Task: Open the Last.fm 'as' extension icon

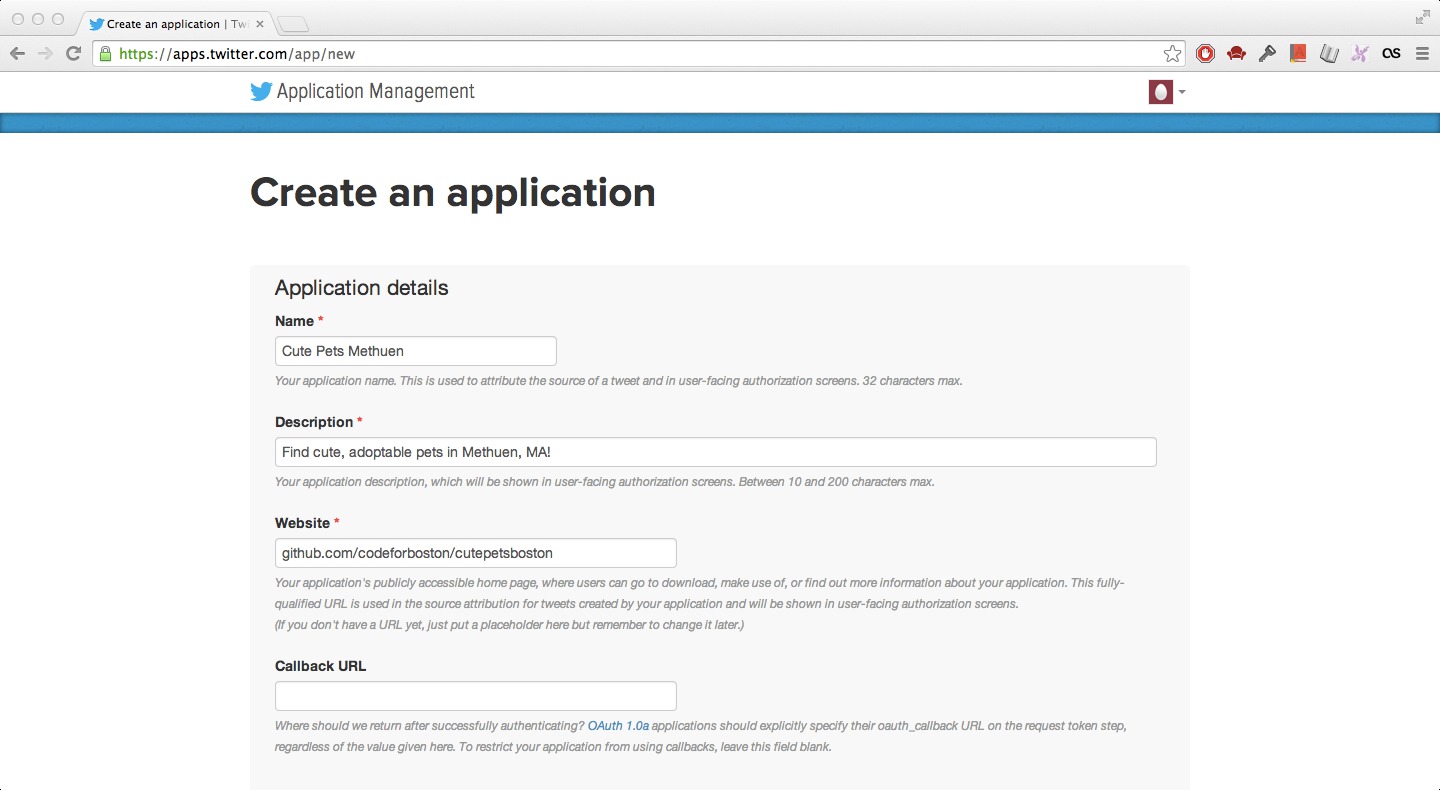Action: [1391, 54]
